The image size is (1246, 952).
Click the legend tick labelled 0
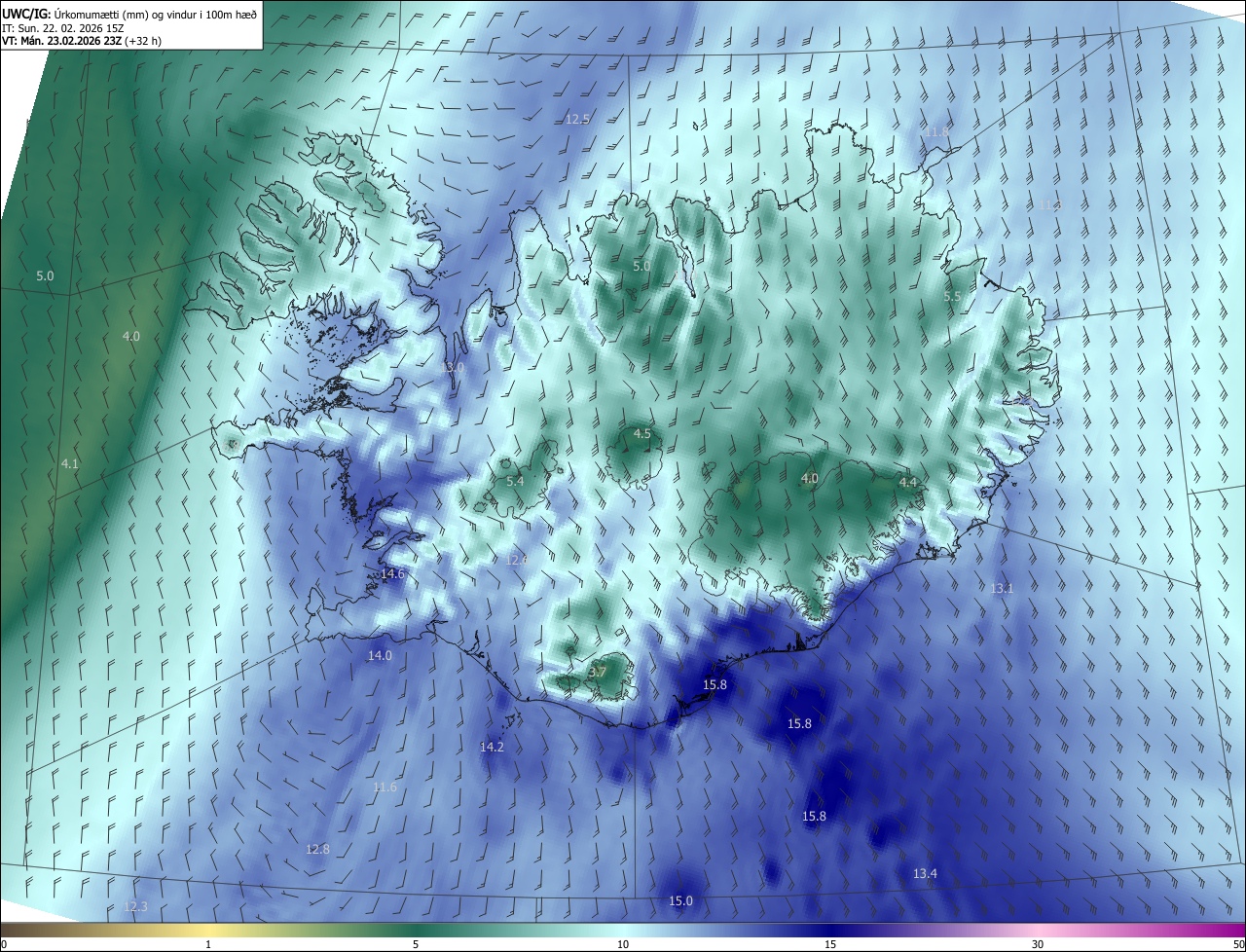[x=4, y=945]
